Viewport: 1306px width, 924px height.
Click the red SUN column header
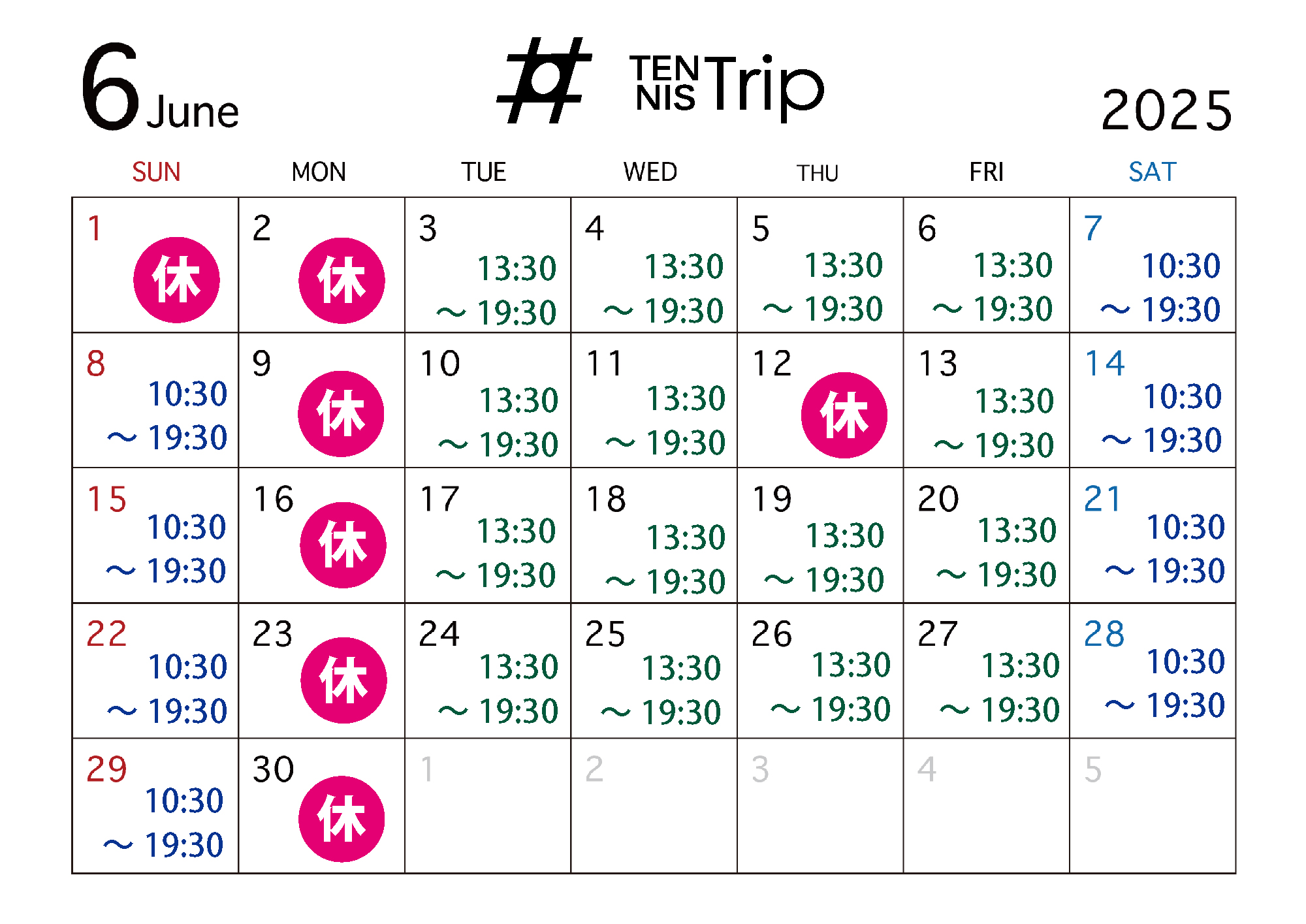click(x=156, y=172)
